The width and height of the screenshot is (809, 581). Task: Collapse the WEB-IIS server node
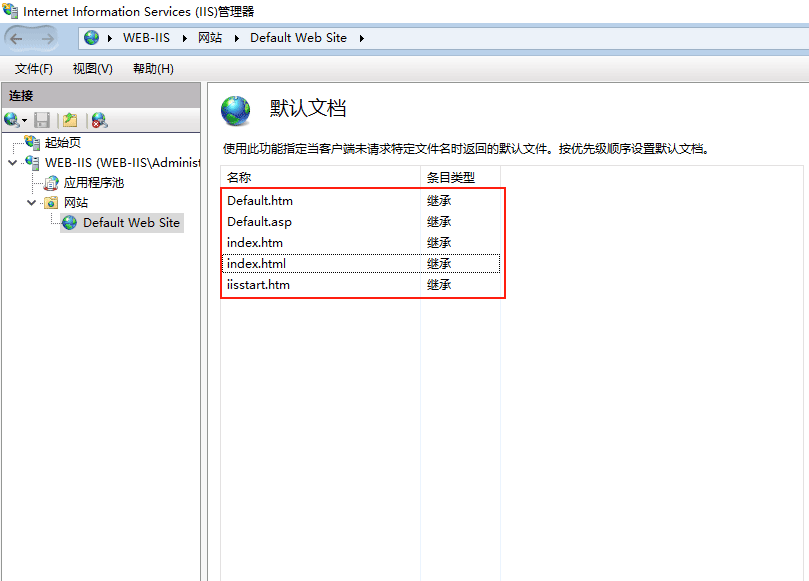[13, 163]
